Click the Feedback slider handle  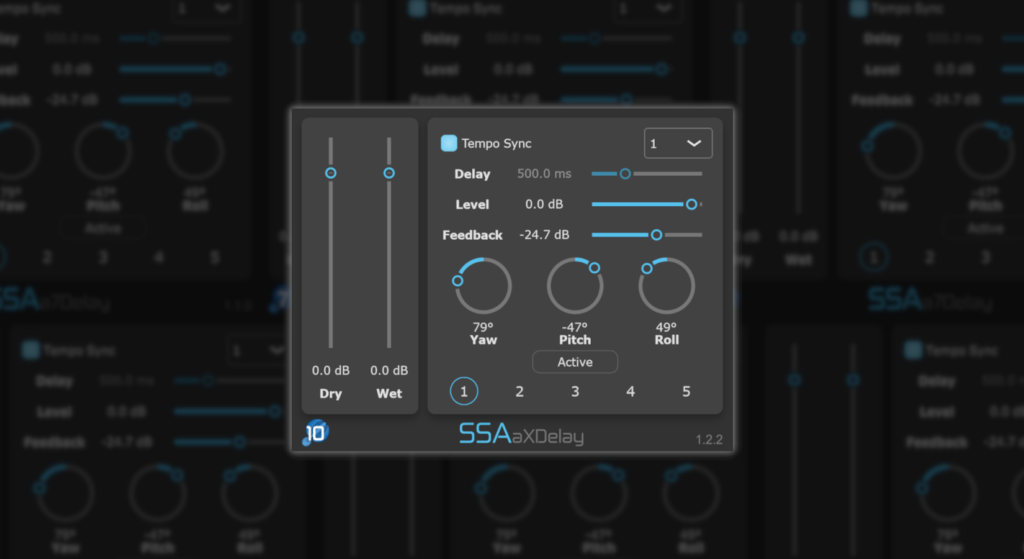click(657, 235)
